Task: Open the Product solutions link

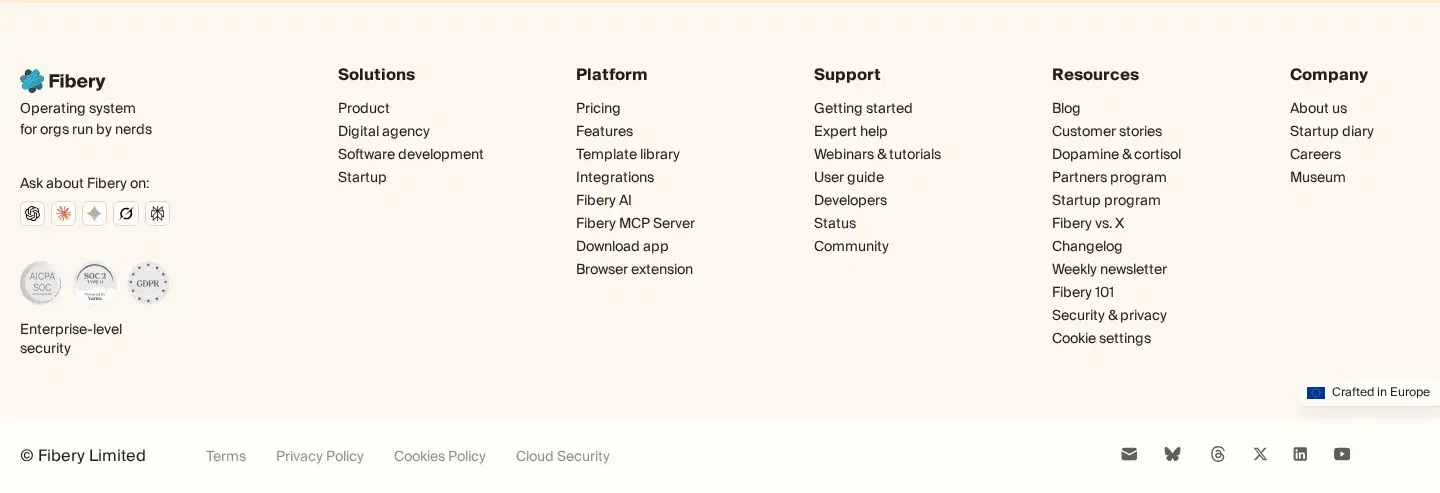Action: (364, 108)
